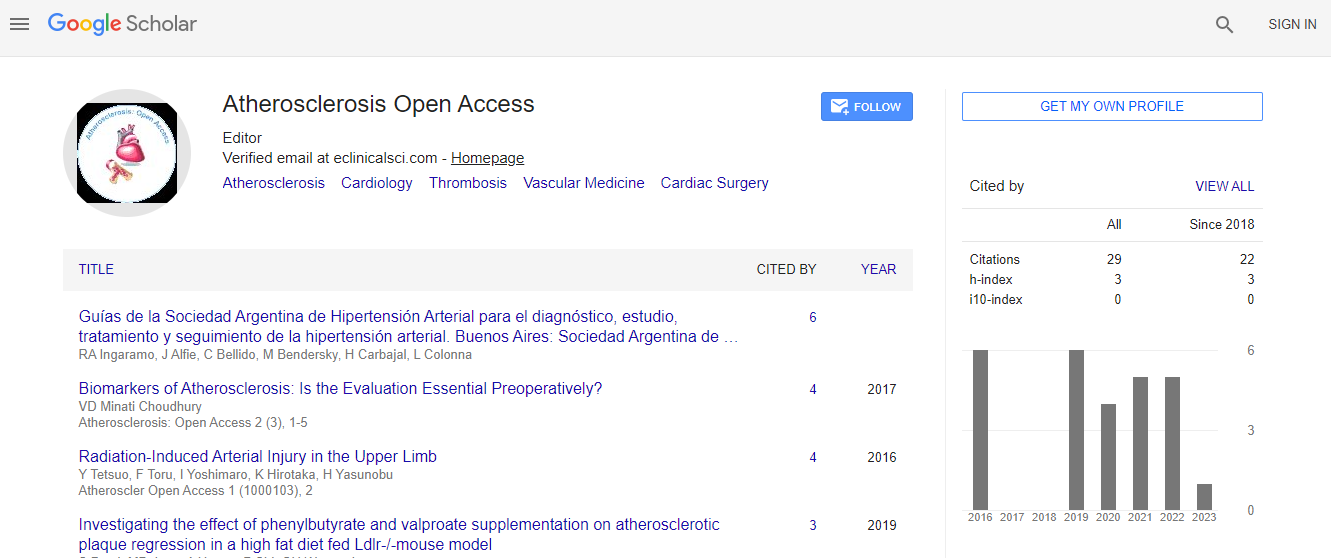Open the hamburger menu icon
Screen dimensions: 1331x558
tap(19, 24)
